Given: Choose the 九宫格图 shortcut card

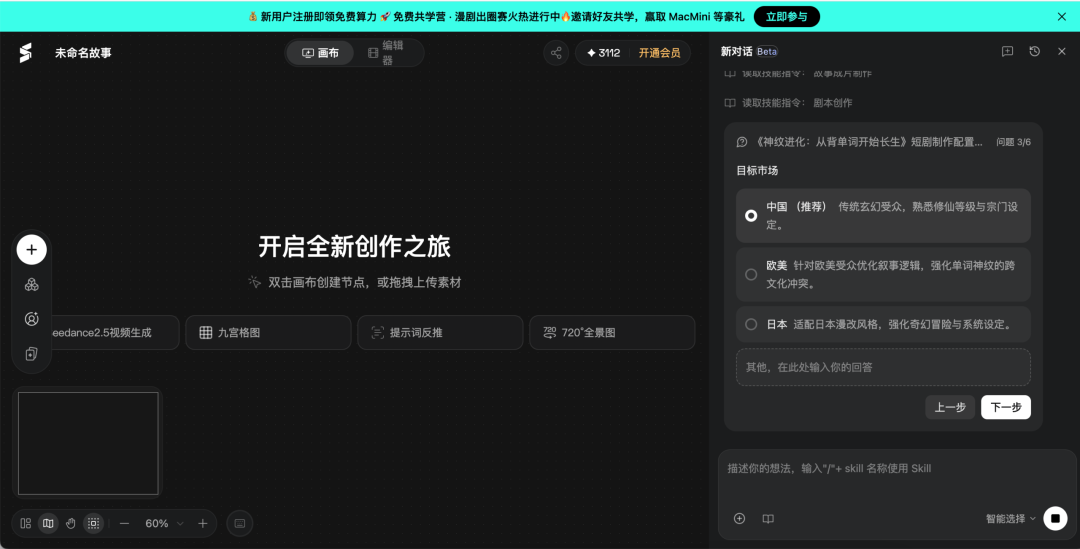Looking at the screenshot, I should point(269,333).
